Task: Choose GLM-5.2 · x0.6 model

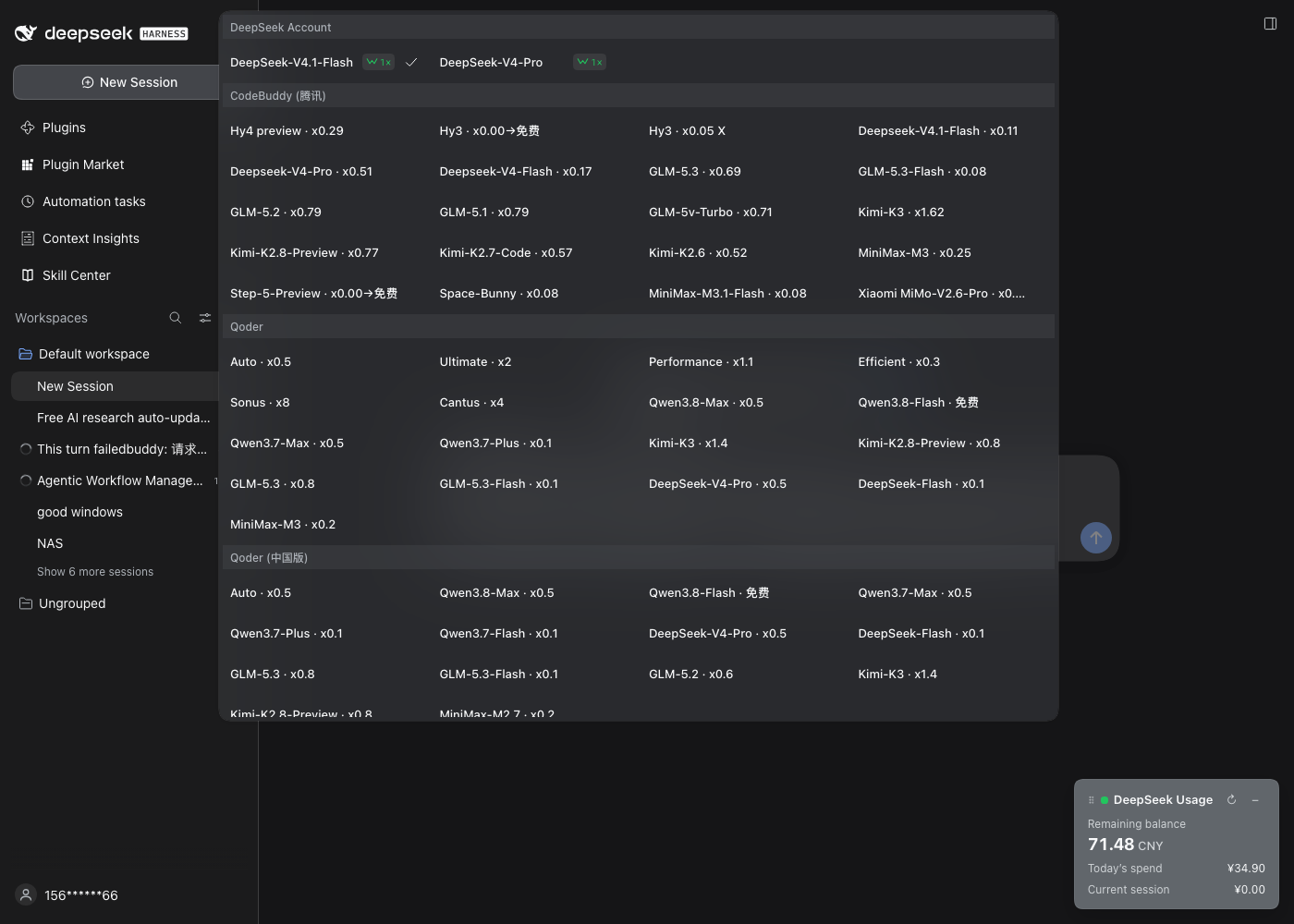Action: point(691,675)
